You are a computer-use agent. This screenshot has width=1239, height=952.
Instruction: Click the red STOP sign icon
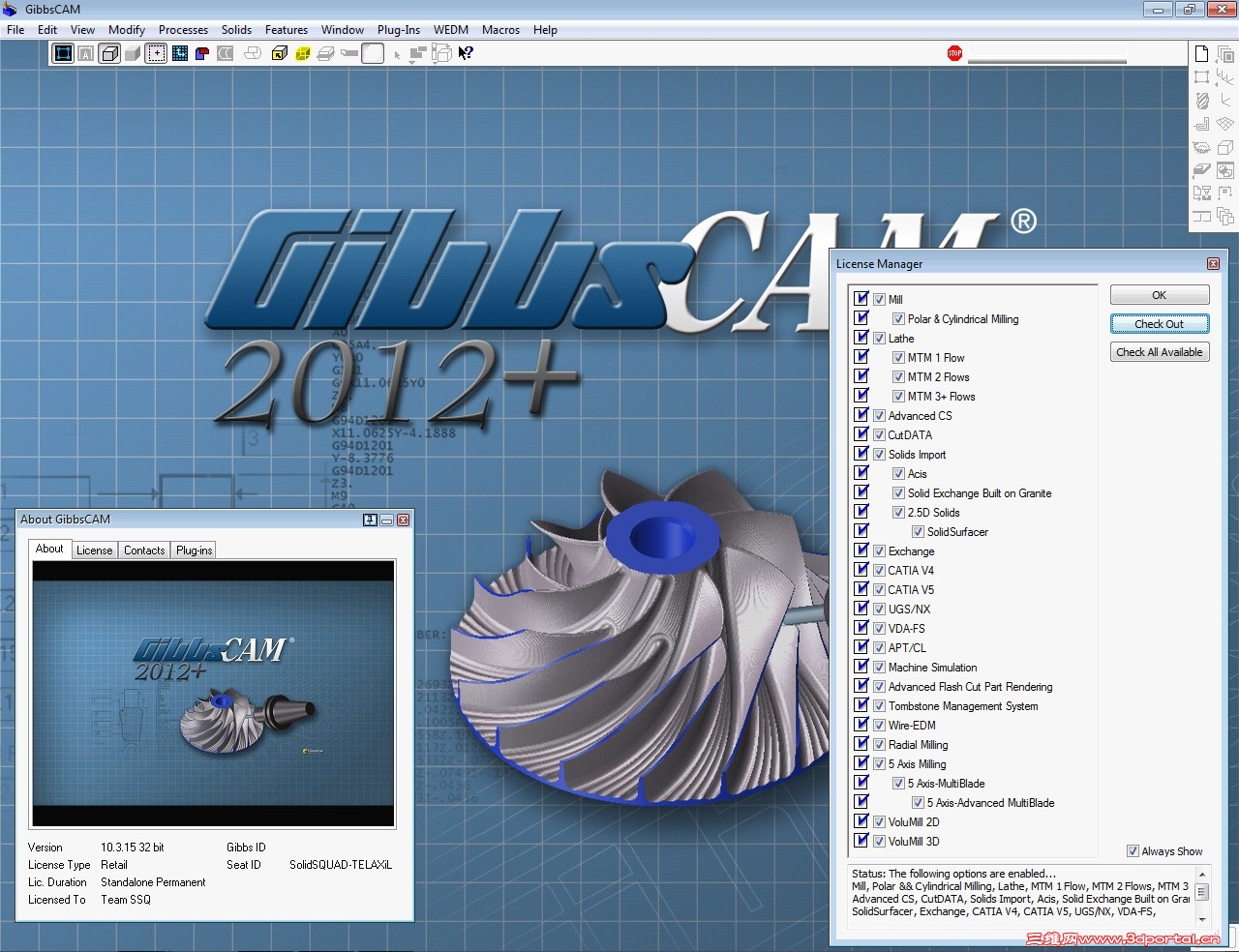(955, 53)
